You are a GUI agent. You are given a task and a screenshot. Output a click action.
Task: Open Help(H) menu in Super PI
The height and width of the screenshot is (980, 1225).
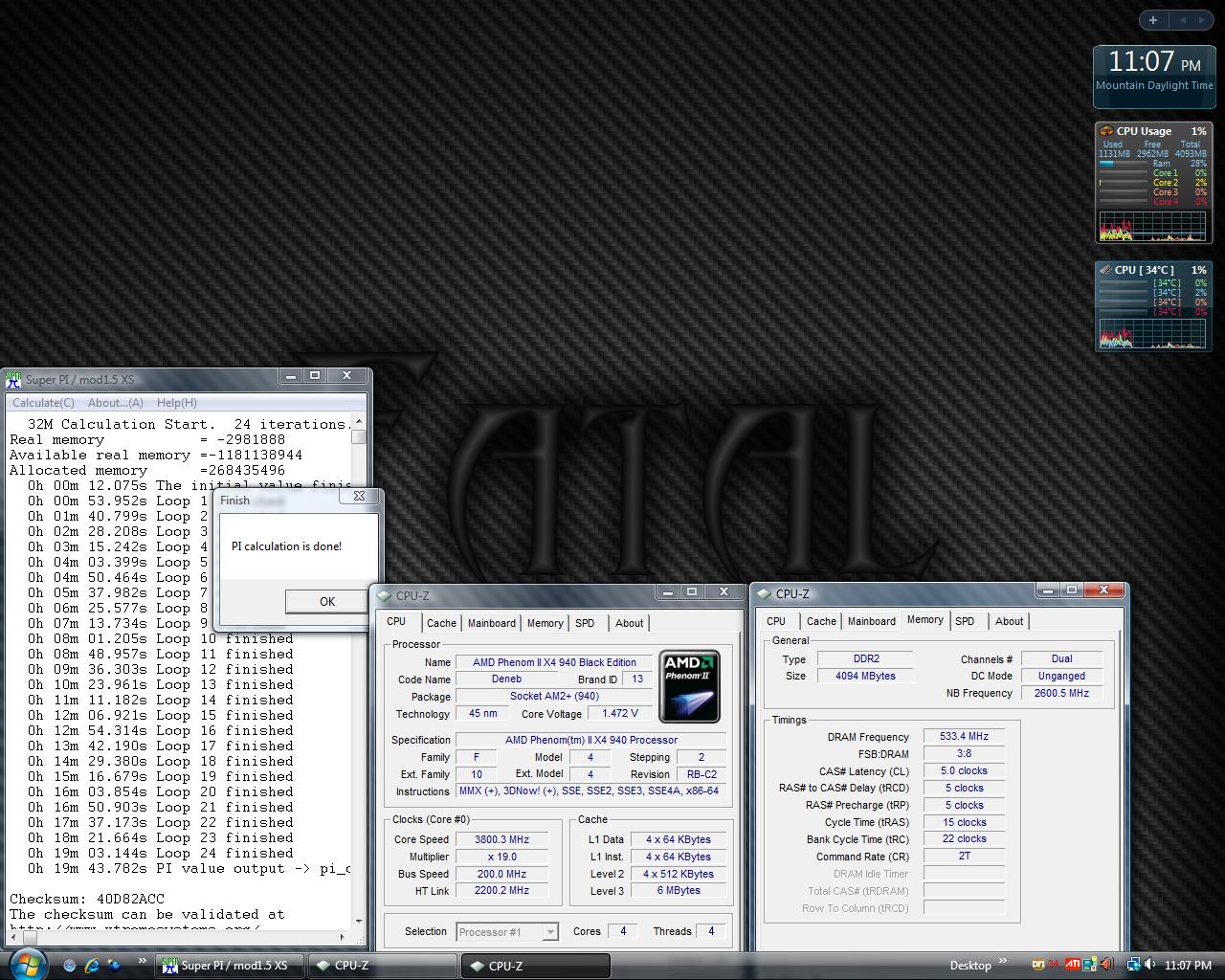177,403
